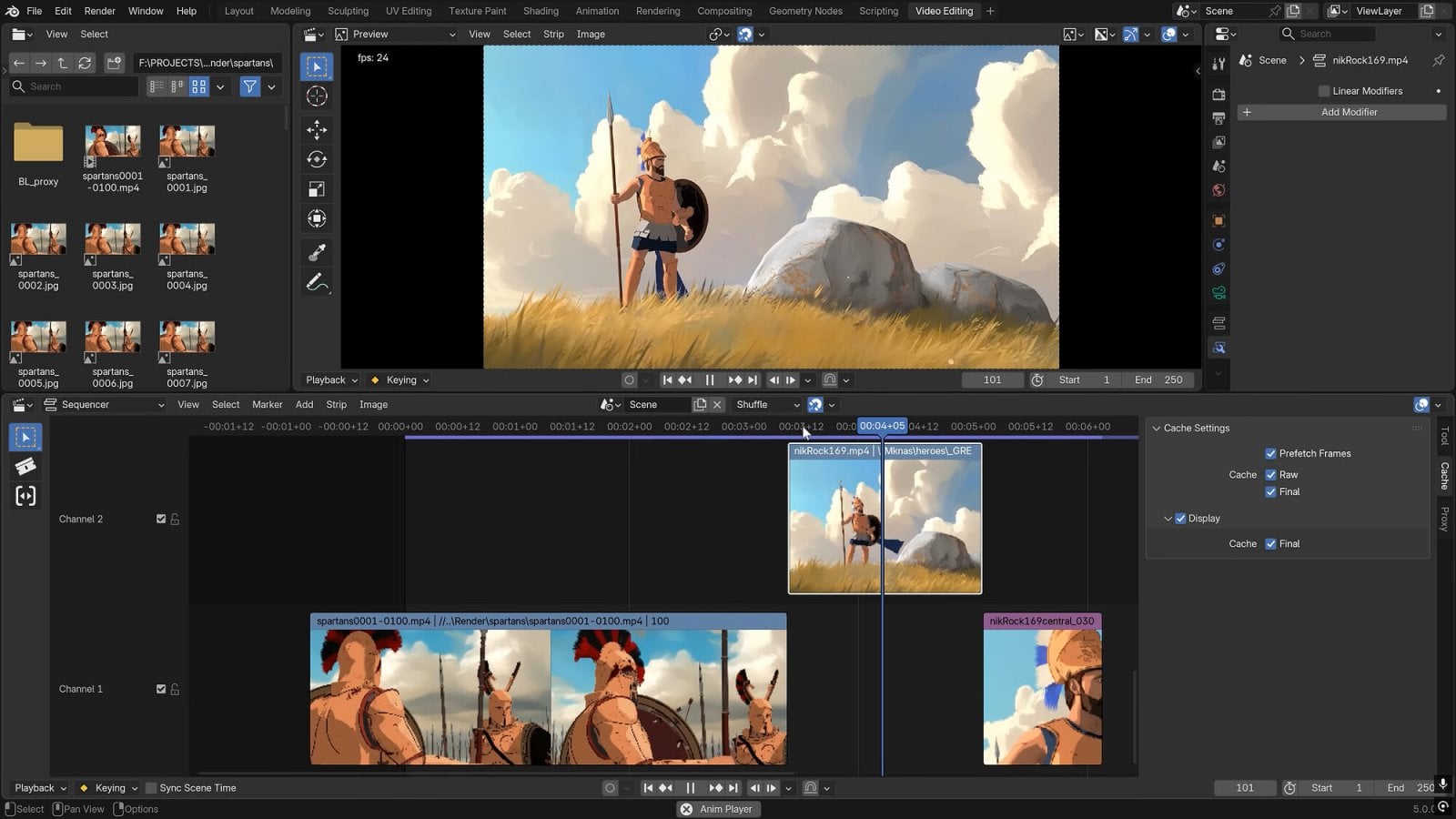Open the Tool properties tab icon
Image resolution: width=1456 pixels, height=819 pixels.
point(1218,64)
